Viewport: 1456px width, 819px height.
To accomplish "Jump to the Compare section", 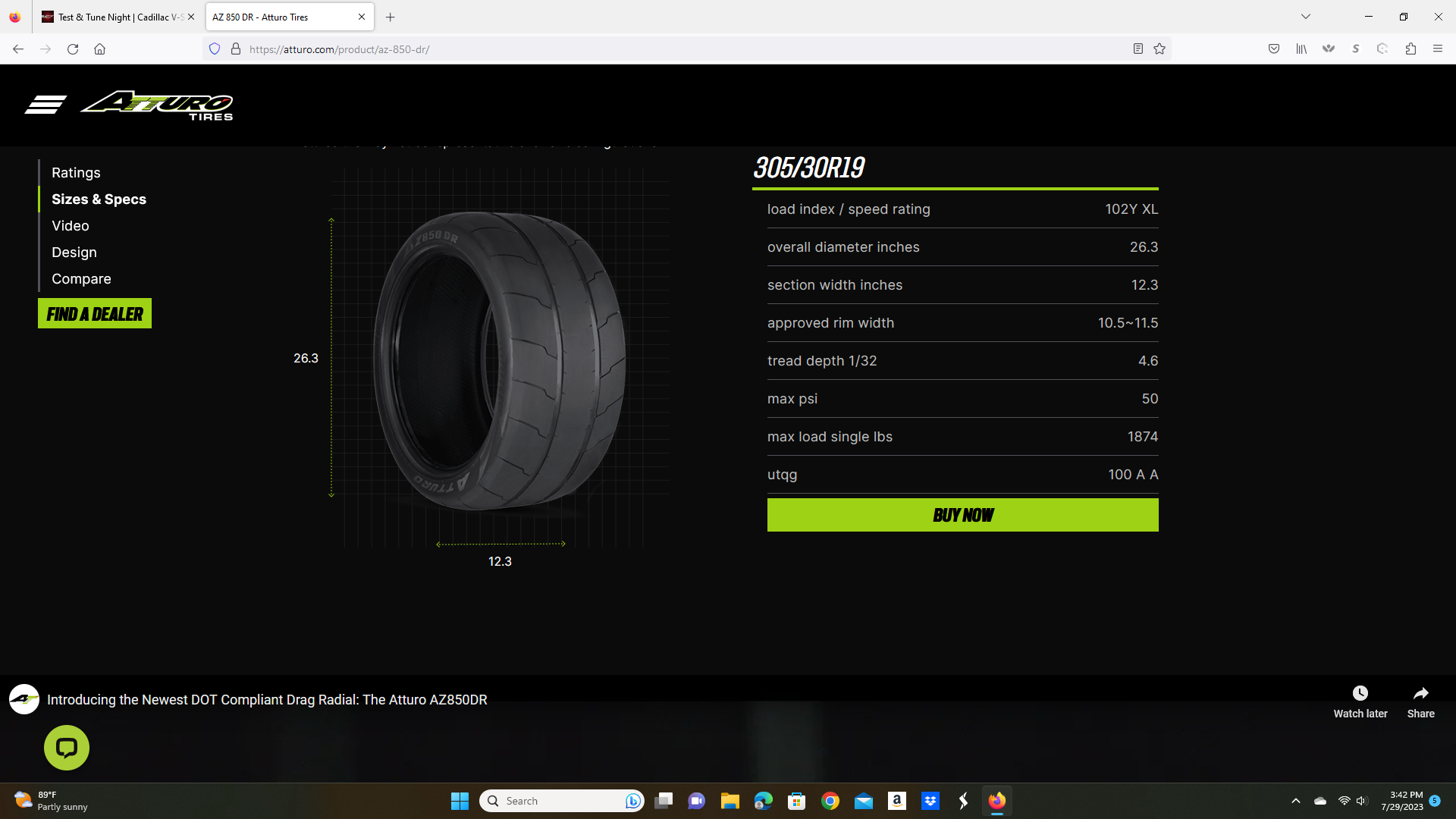I will [81, 279].
